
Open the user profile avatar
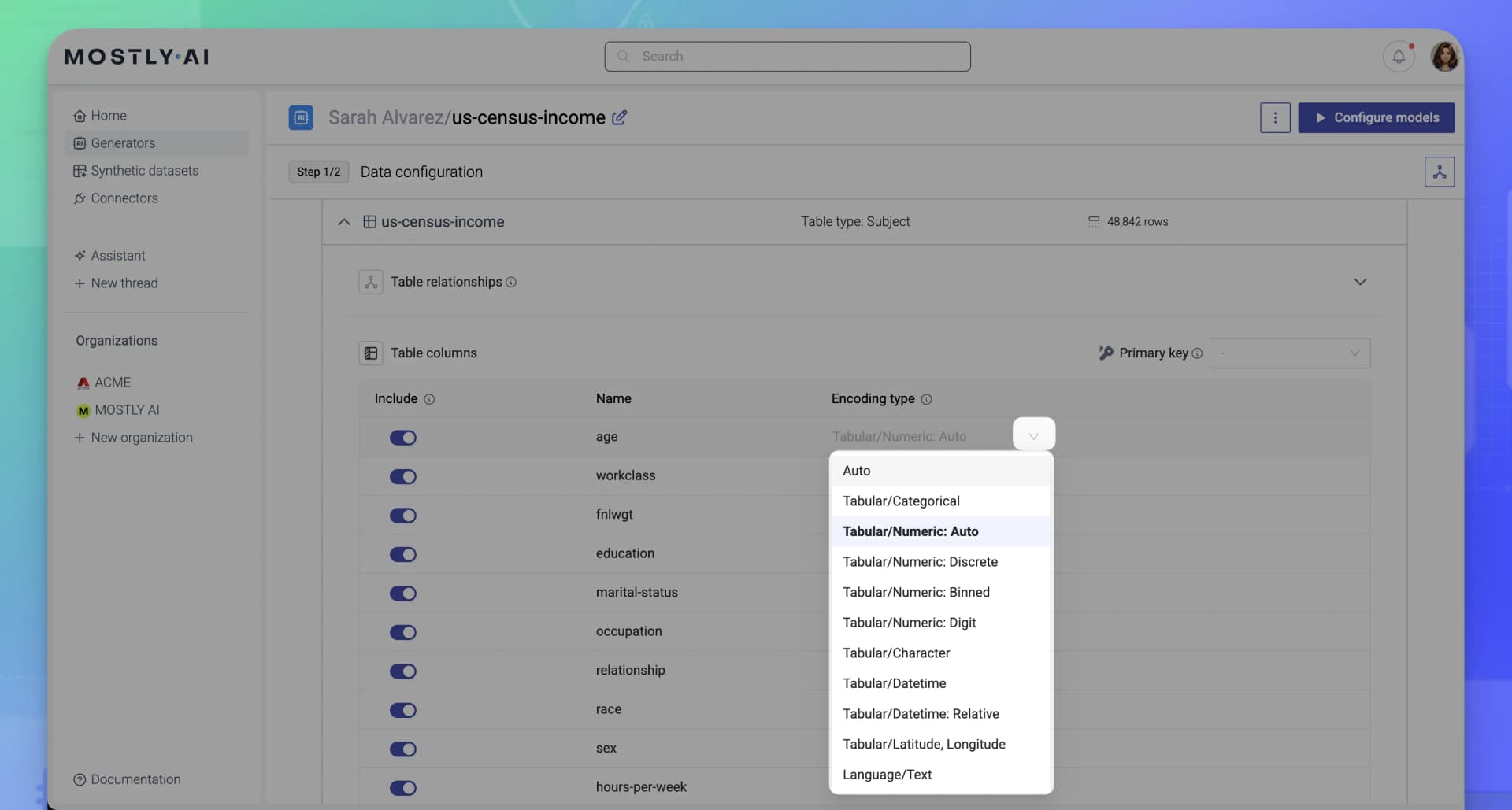point(1444,57)
